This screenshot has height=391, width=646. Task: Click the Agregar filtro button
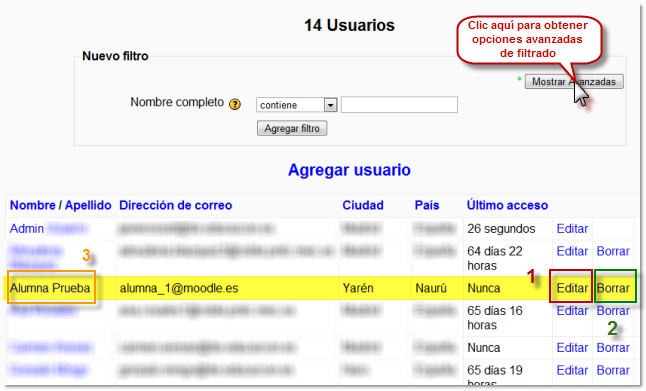[x=292, y=129]
